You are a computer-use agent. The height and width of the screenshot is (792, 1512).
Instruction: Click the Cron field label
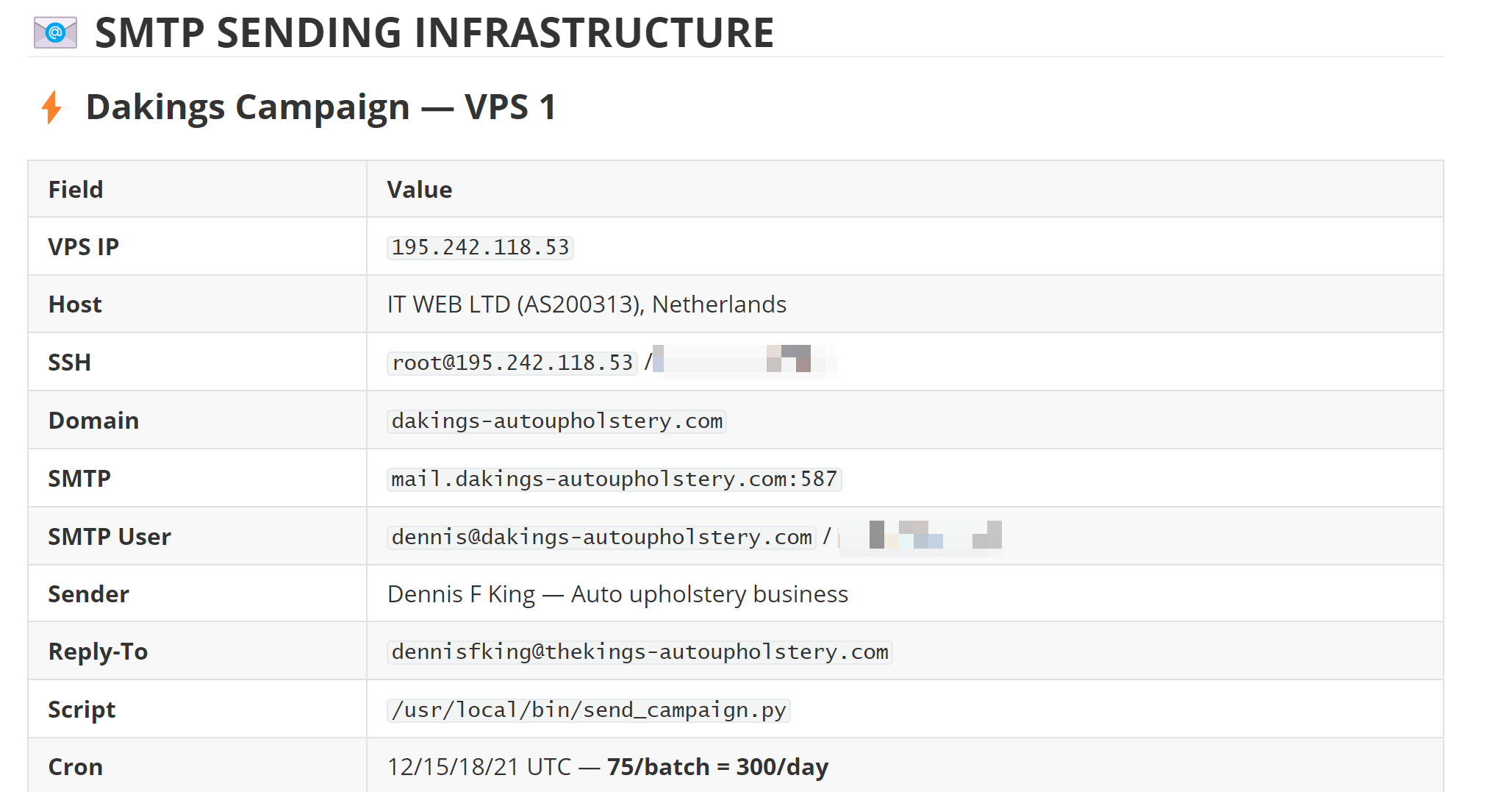(x=76, y=767)
